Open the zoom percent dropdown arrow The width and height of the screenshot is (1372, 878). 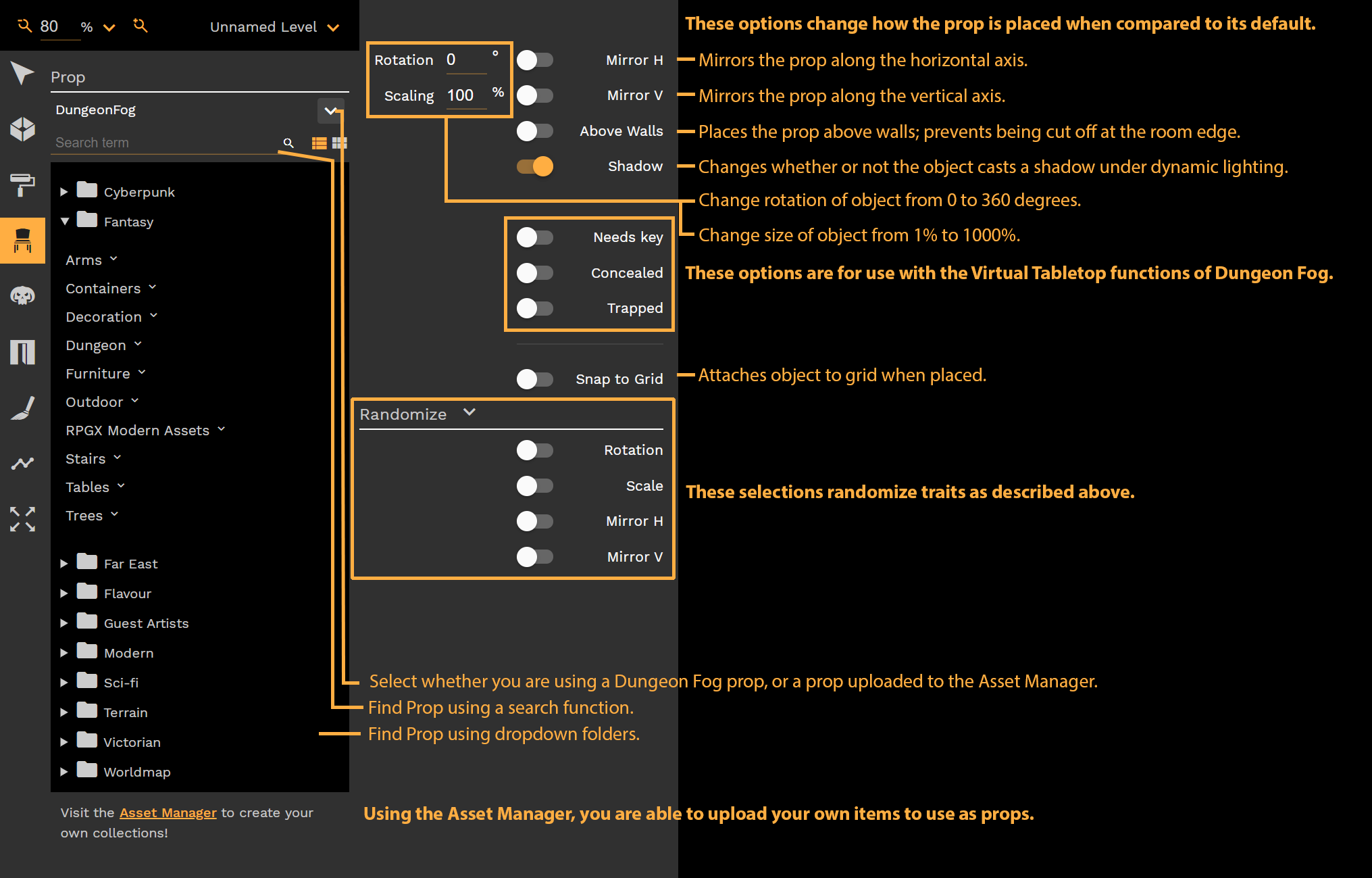pos(109,28)
